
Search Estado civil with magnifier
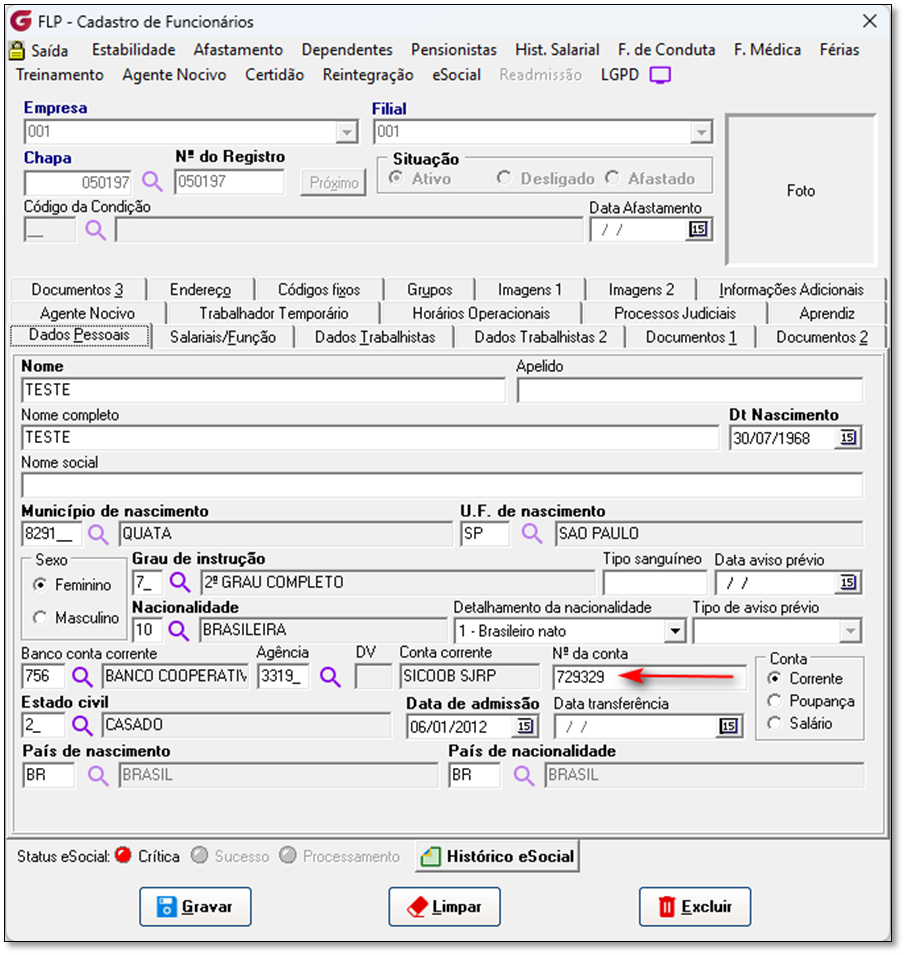82,725
